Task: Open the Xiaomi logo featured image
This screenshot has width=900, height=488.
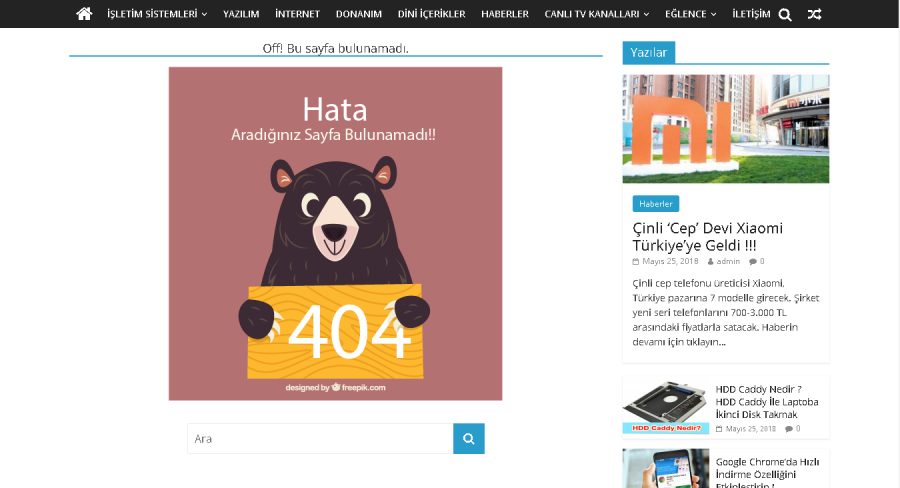Action: [726, 129]
